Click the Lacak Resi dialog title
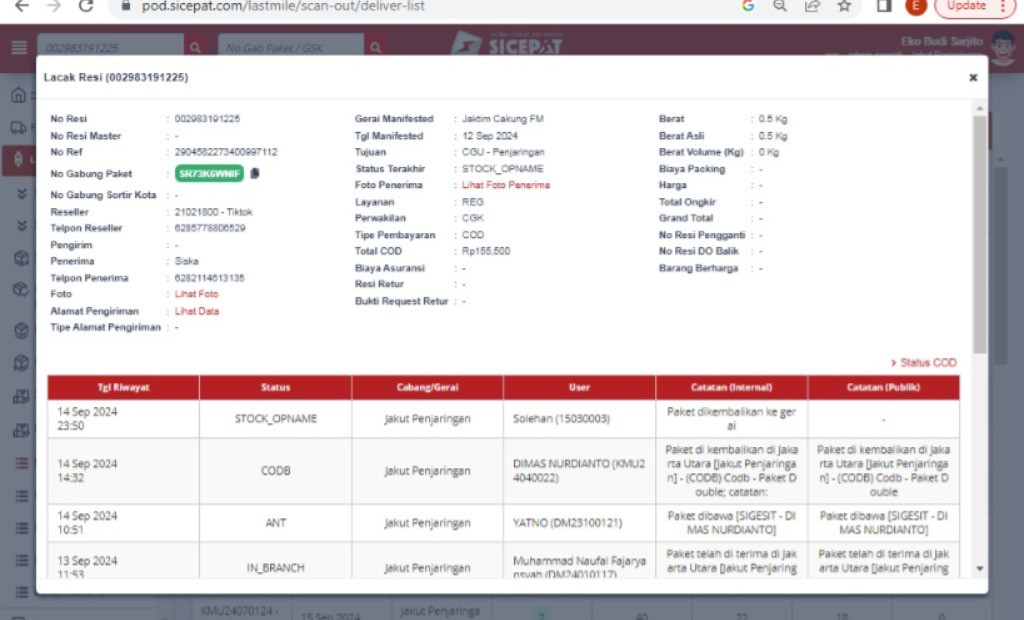This screenshot has width=1024, height=620. tap(116, 77)
